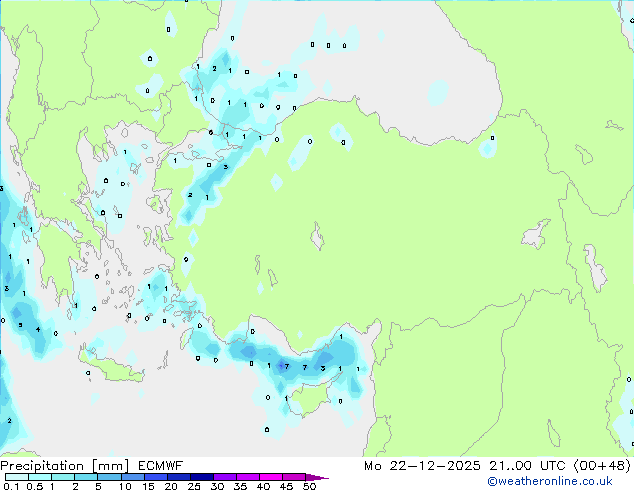
Task: Click the "15" legend scale label
Action: coord(148,486)
